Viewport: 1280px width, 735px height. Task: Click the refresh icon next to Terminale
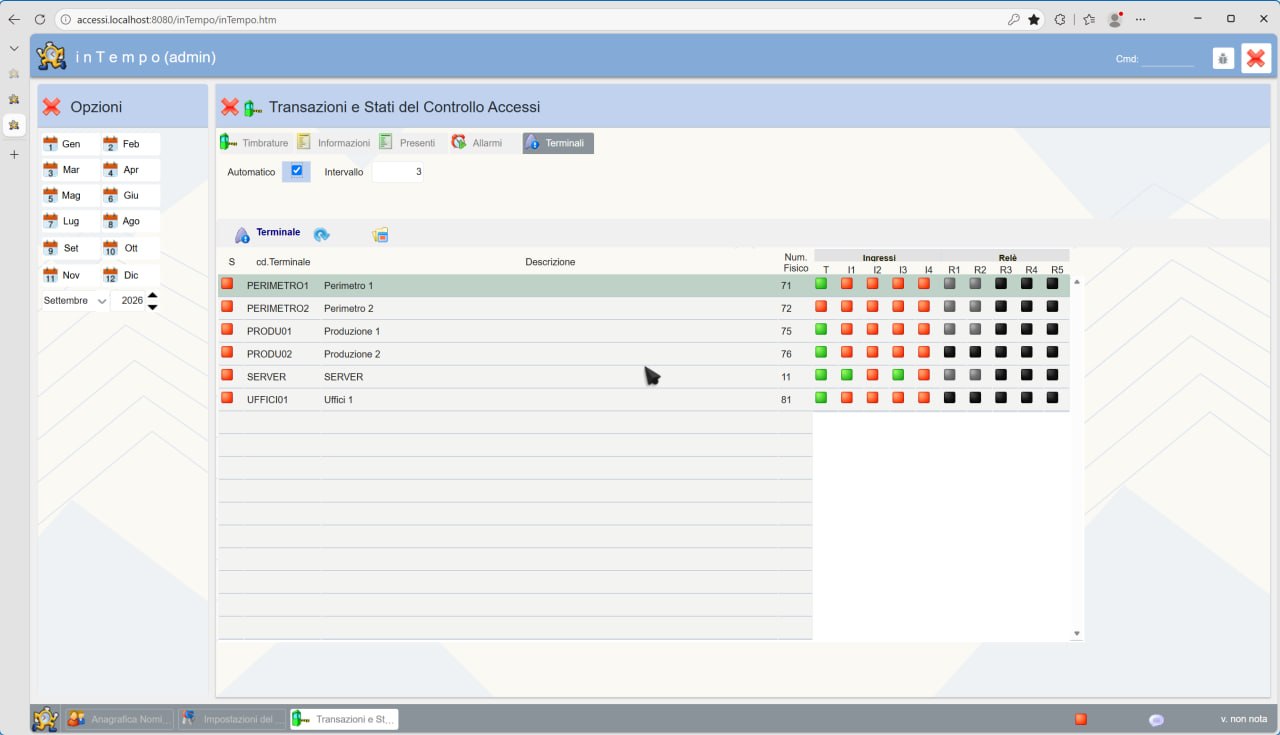(321, 235)
